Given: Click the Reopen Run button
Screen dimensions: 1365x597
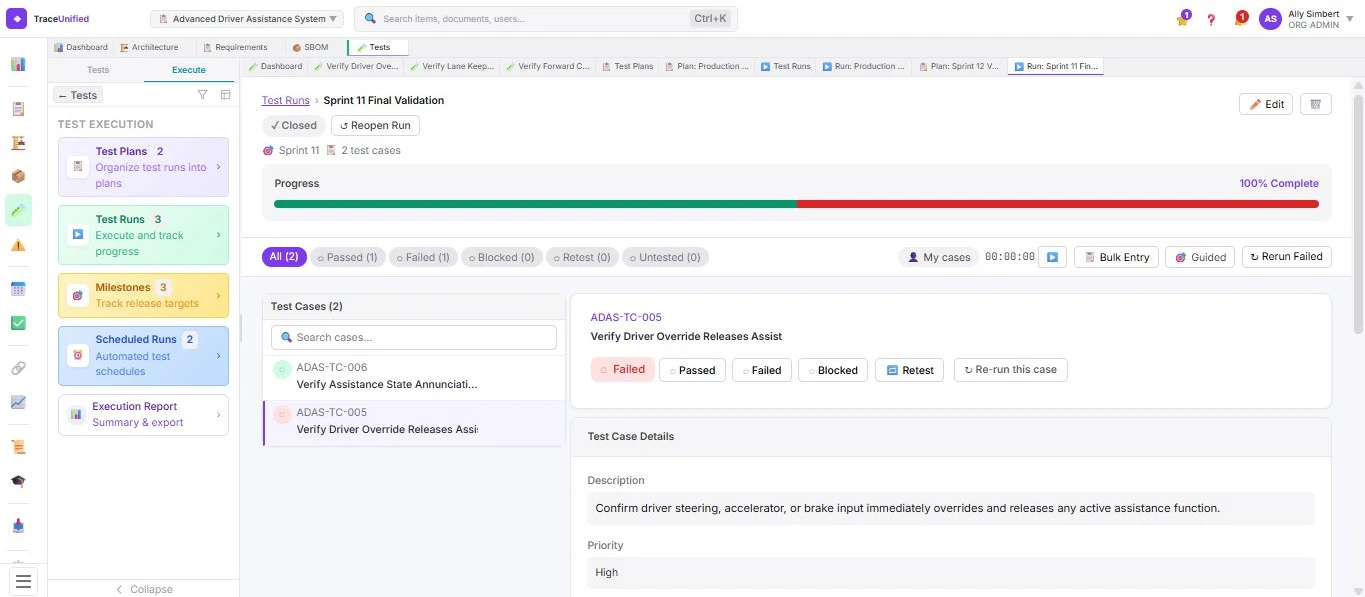Looking at the screenshot, I should (x=375, y=126).
